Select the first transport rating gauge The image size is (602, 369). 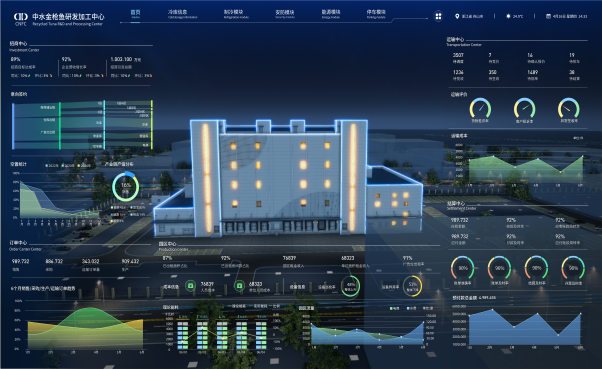click(x=480, y=109)
